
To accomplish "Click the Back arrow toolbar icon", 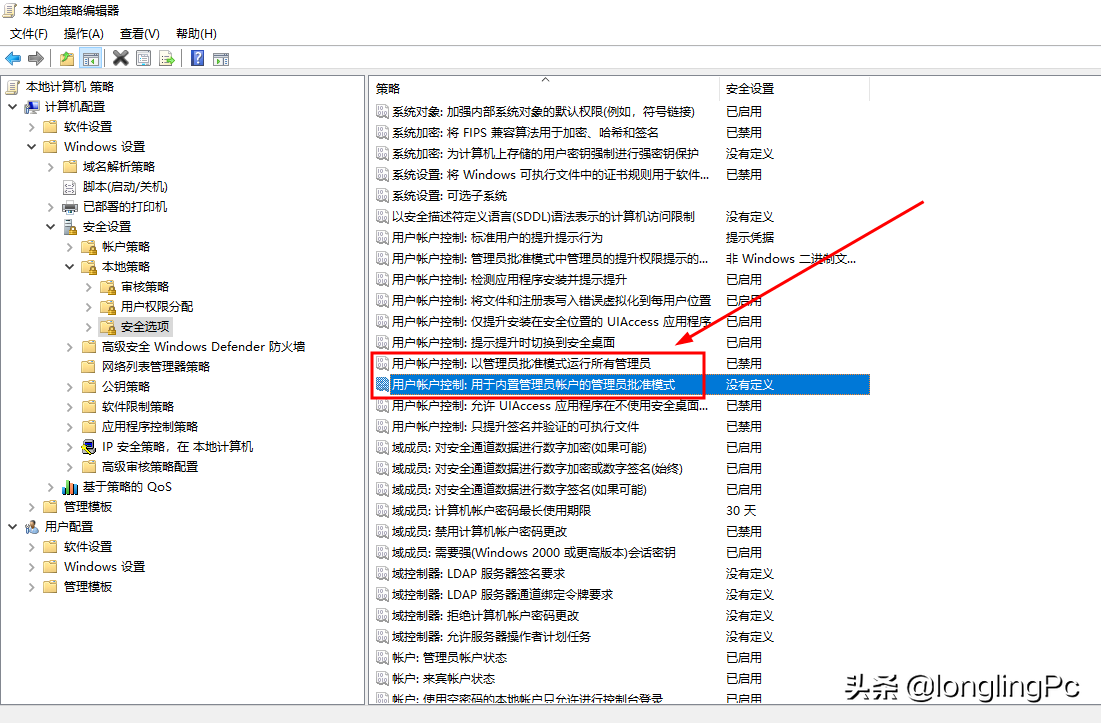I will 13,58.
